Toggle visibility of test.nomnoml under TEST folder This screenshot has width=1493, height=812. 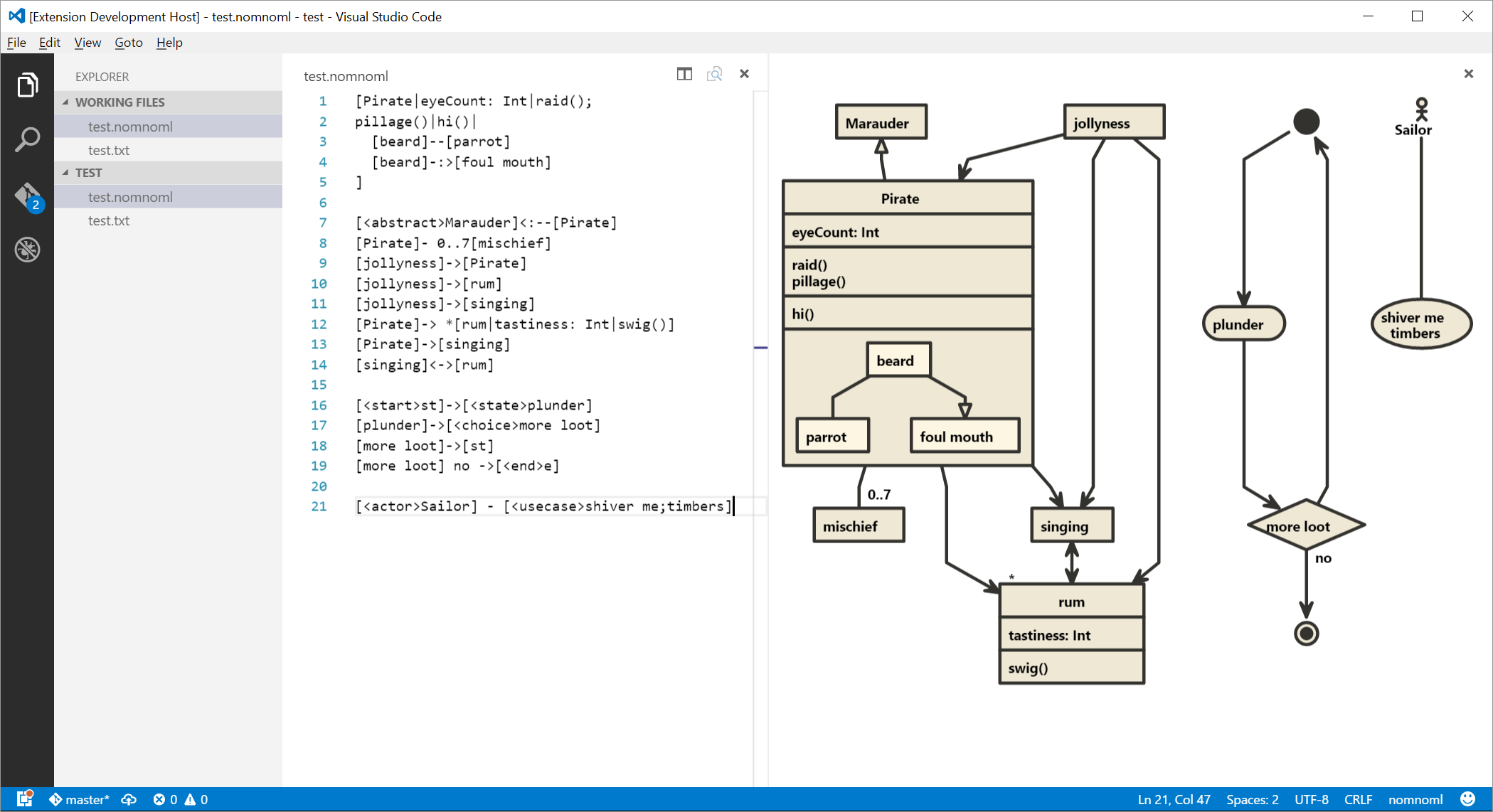click(x=130, y=196)
